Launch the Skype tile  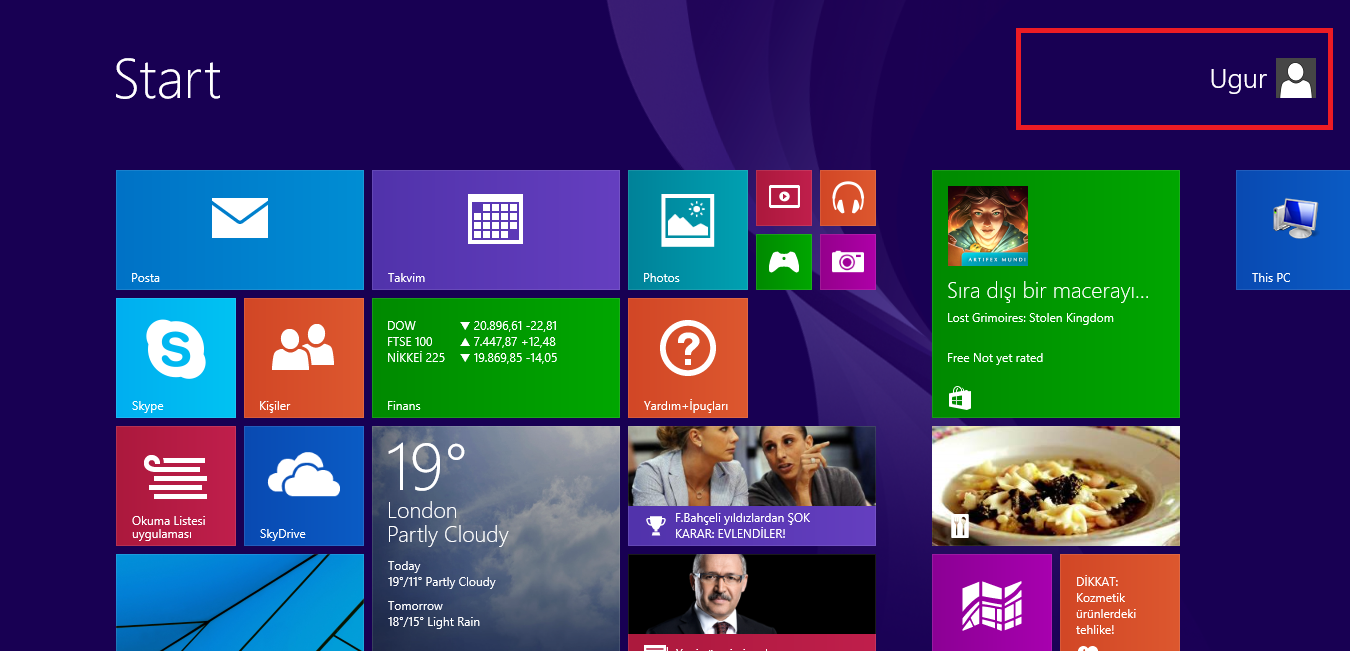176,358
